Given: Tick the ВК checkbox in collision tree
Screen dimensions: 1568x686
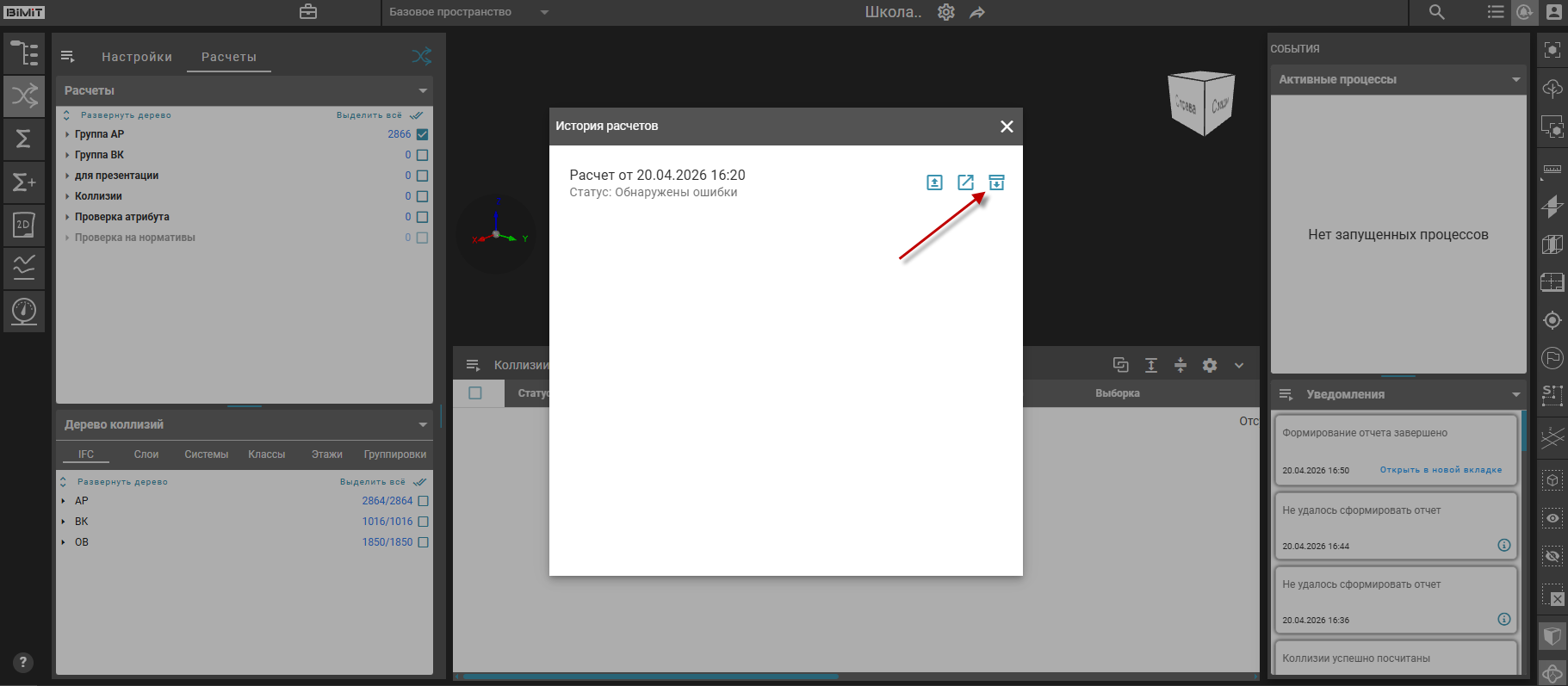Looking at the screenshot, I should [423, 522].
